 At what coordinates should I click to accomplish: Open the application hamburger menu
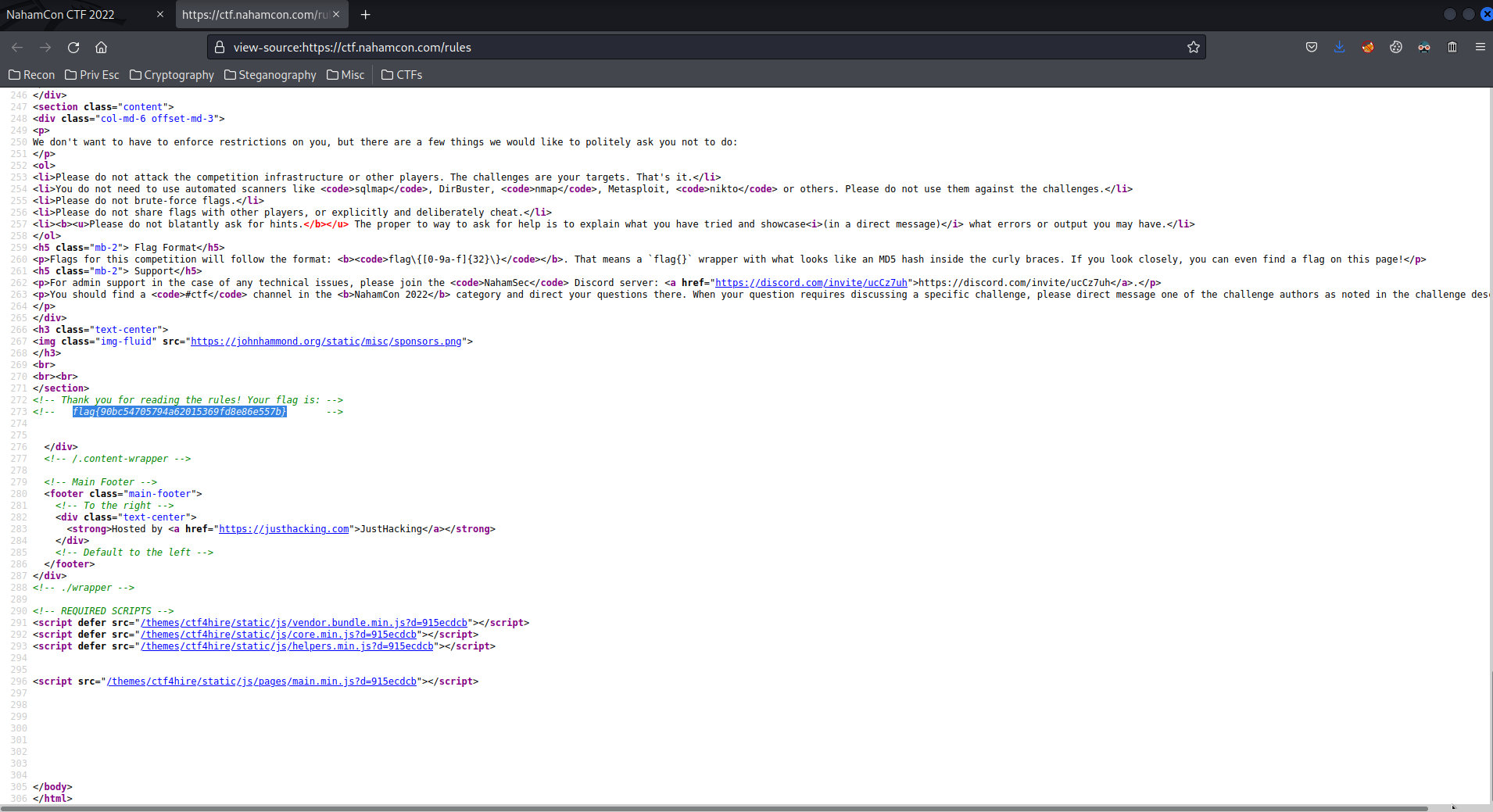(x=1480, y=48)
